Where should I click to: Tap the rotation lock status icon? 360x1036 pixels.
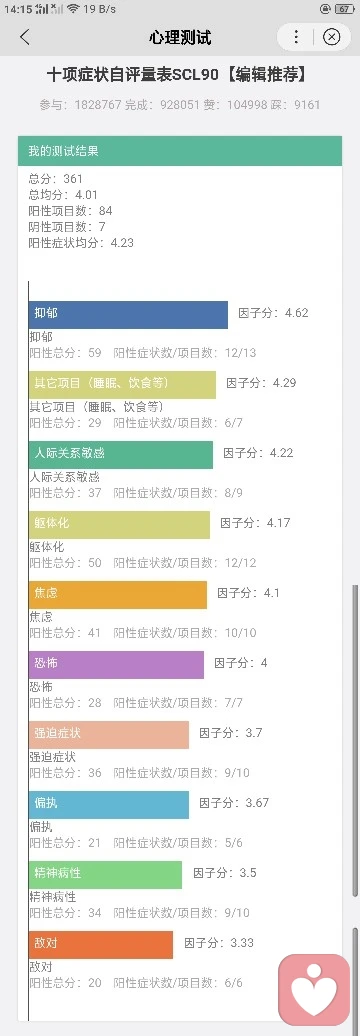[324, 9]
